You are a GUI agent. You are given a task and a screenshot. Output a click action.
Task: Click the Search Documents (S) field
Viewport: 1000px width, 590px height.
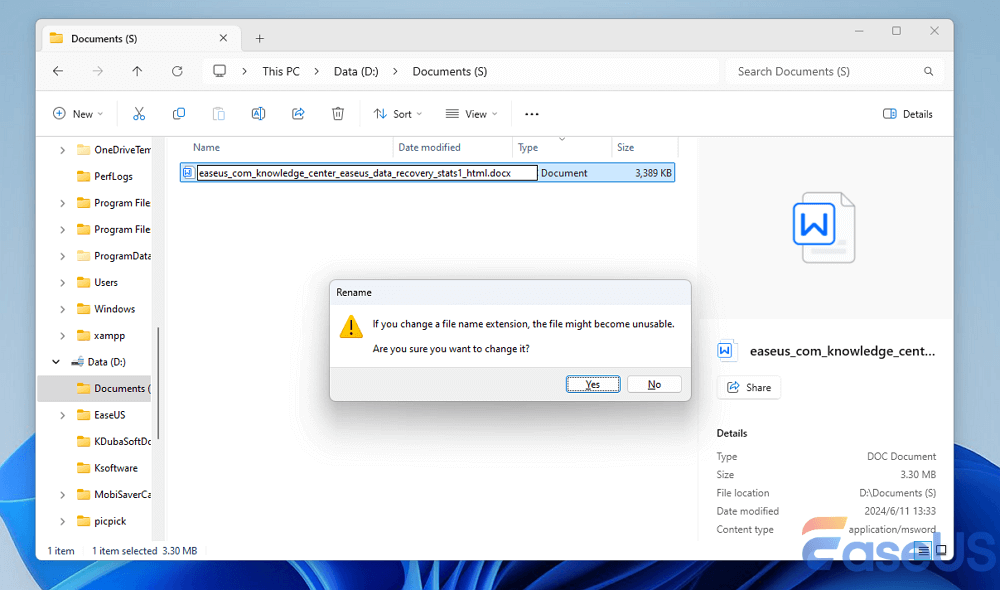[x=825, y=71]
